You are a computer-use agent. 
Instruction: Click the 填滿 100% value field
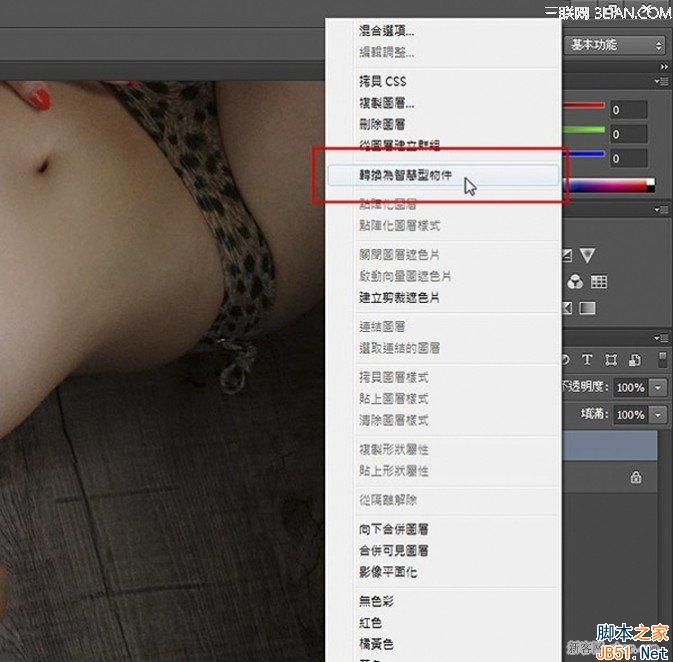(631, 415)
